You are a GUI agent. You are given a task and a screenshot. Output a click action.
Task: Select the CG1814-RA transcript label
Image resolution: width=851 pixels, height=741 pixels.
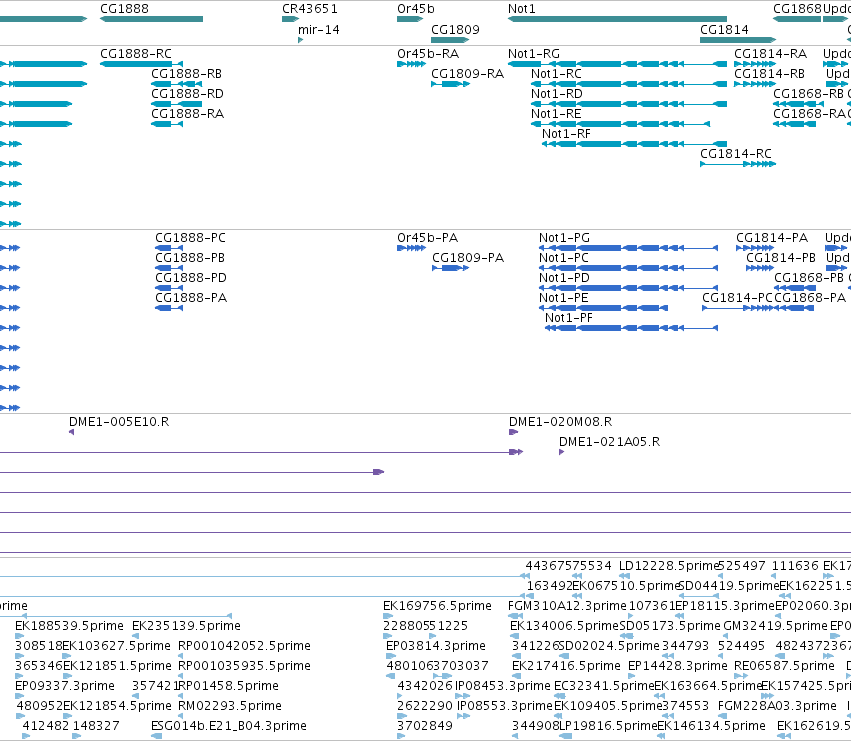770,54
